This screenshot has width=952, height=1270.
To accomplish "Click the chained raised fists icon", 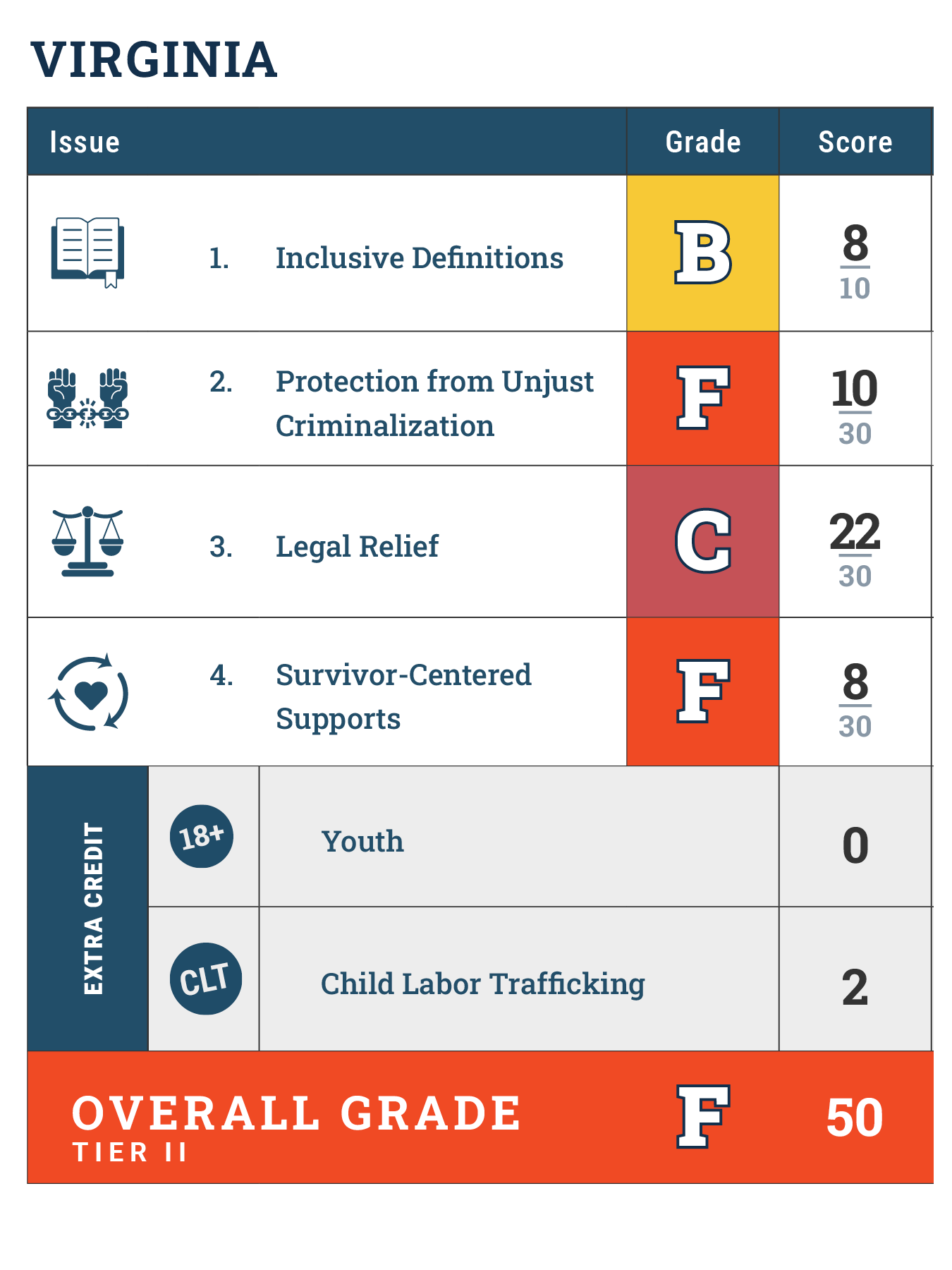I will coord(87,399).
